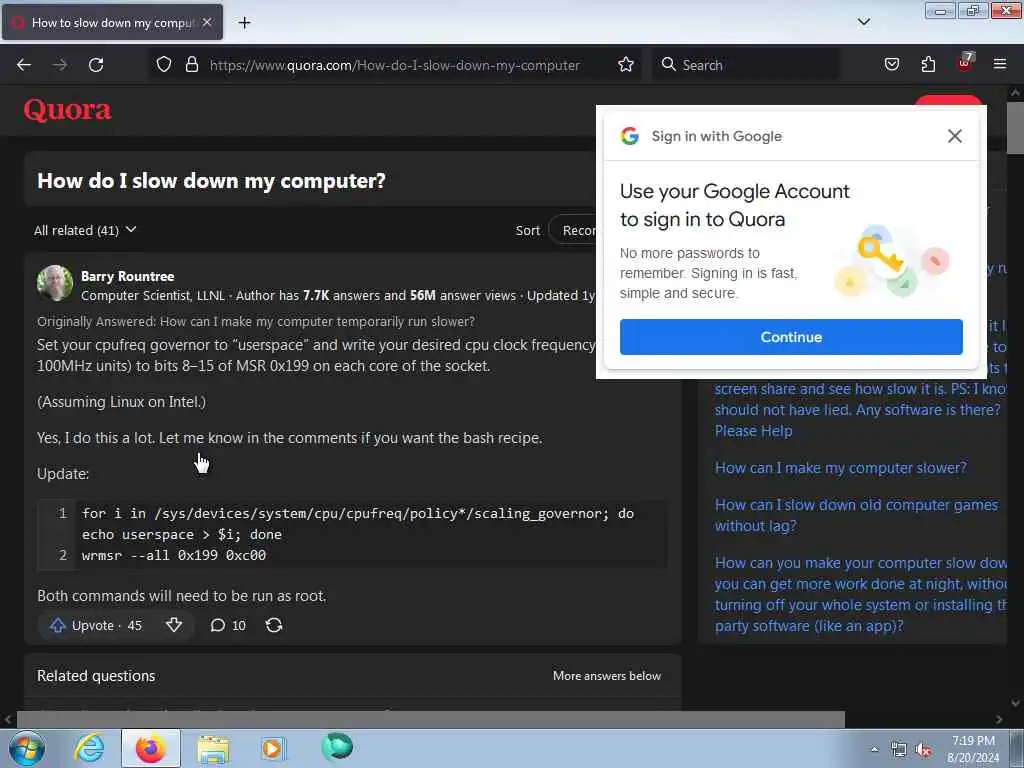Expand the All related (41) filter

[x=85, y=230]
